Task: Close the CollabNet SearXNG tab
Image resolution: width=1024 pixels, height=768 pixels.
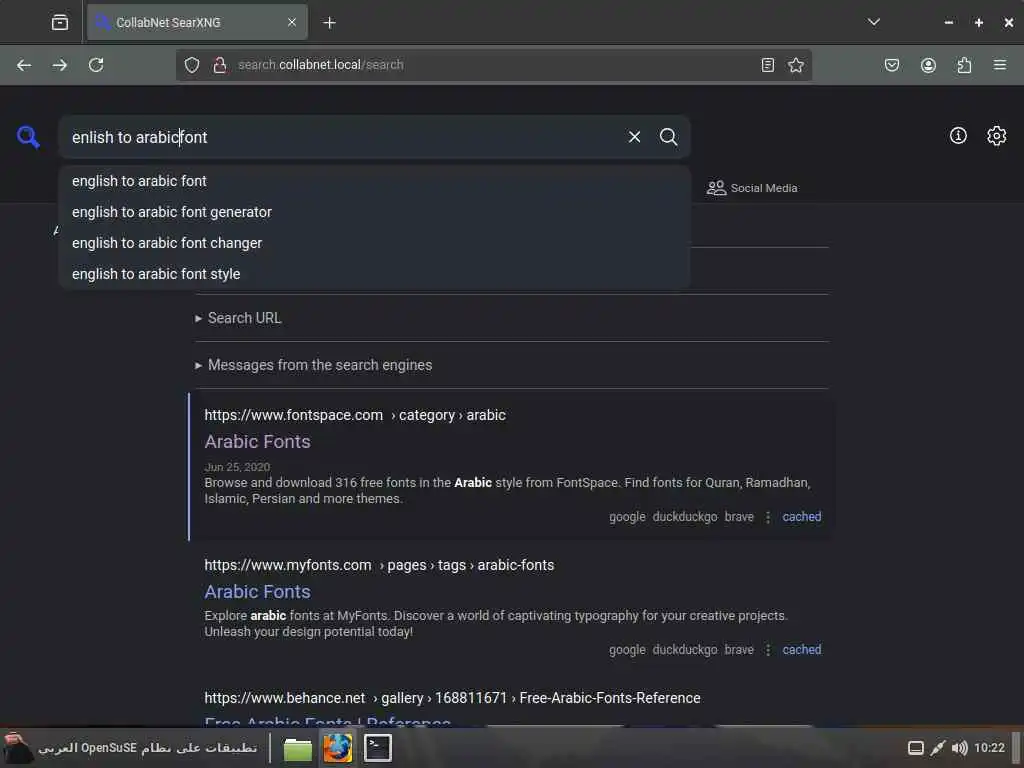Action: [292, 23]
